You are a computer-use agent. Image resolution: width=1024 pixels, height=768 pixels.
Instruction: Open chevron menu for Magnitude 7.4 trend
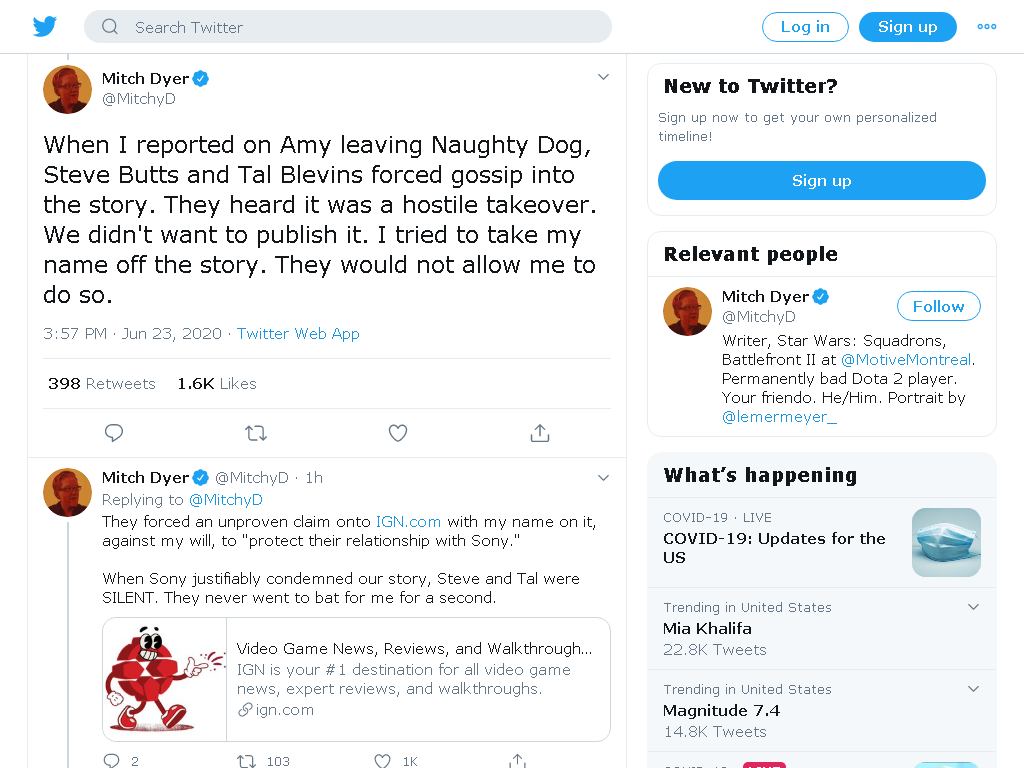click(x=973, y=689)
